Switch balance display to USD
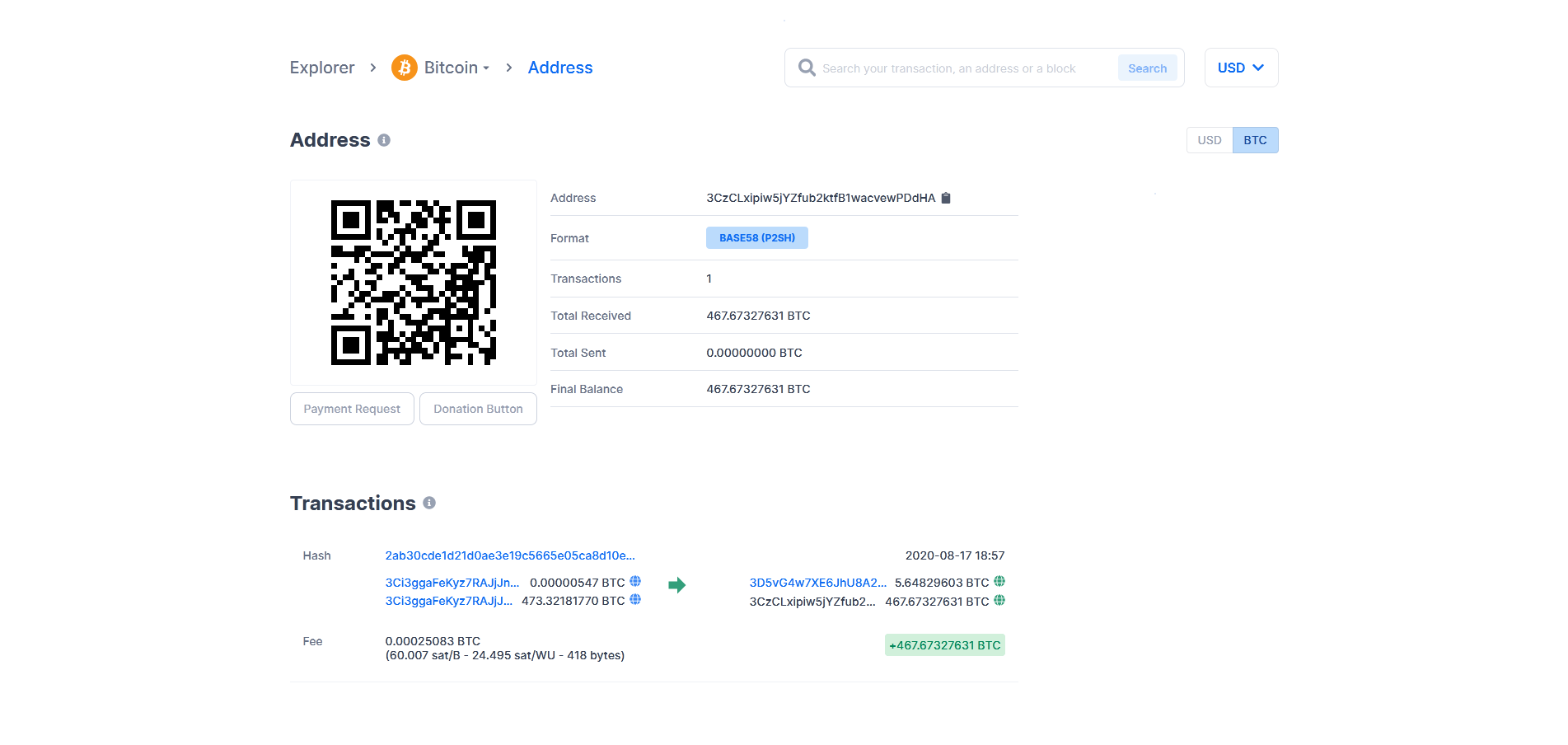Viewport: 1568px width, 745px height. point(1209,140)
